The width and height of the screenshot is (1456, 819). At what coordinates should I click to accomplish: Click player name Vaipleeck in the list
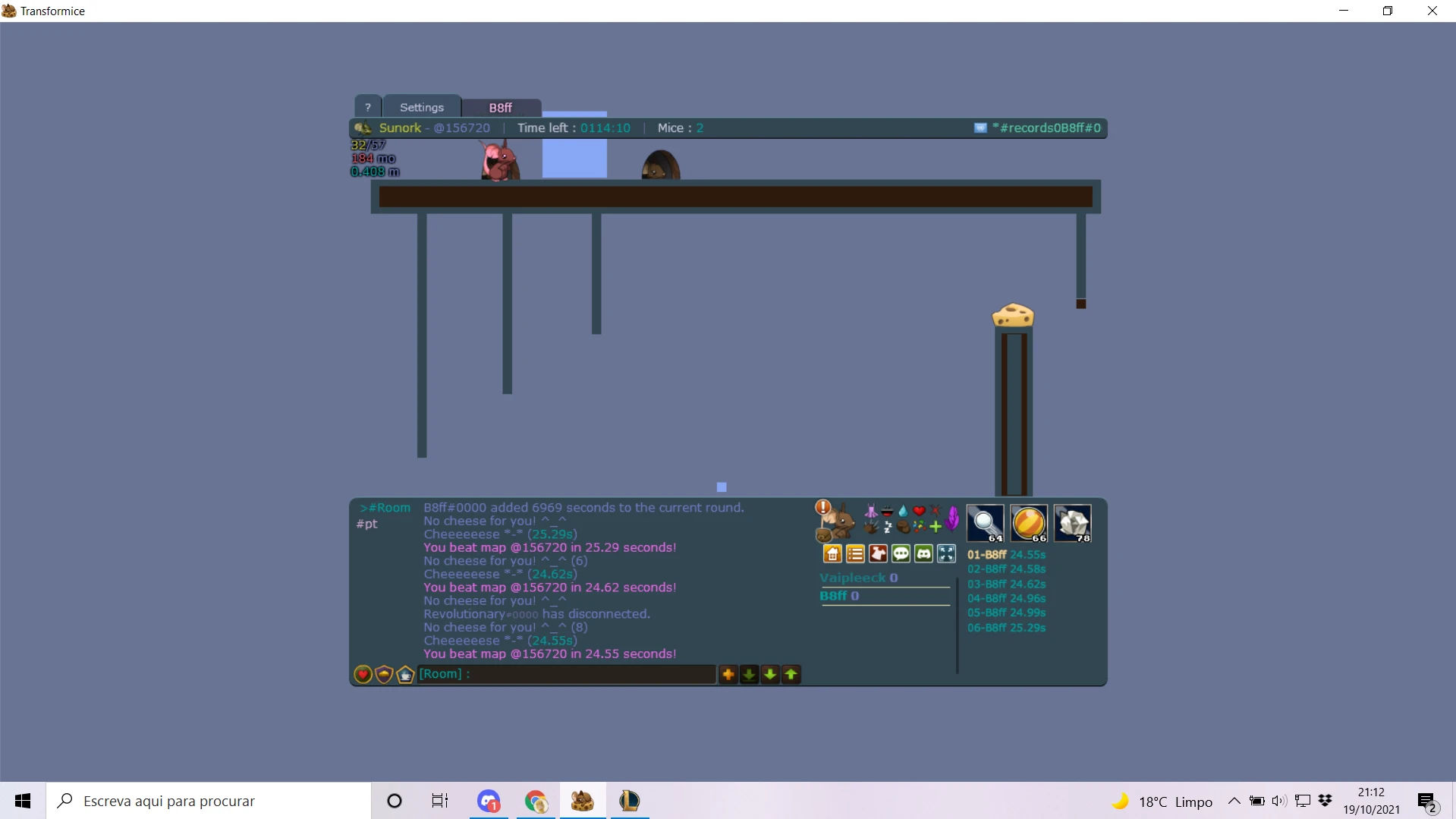click(x=852, y=578)
